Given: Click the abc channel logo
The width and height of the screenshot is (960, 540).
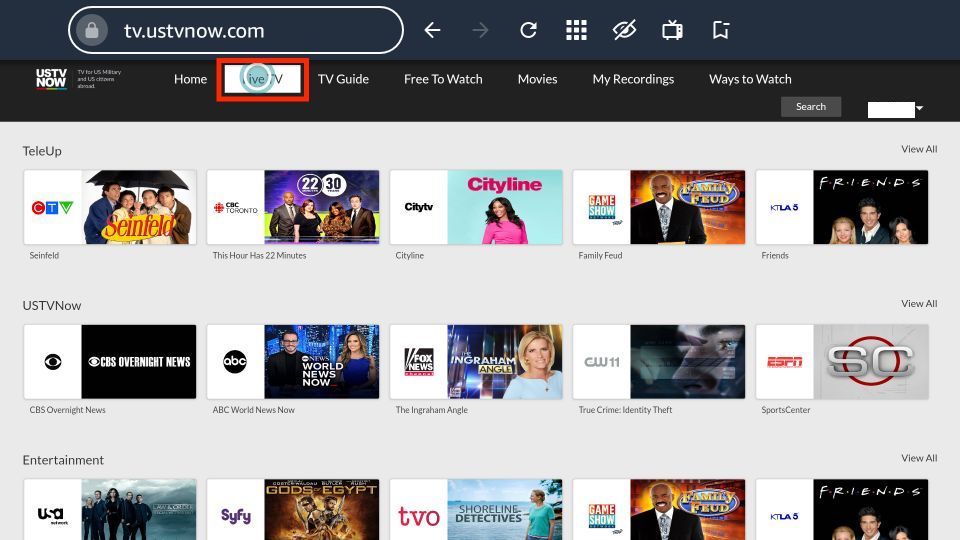Looking at the screenshot, I should pos(235,362).
